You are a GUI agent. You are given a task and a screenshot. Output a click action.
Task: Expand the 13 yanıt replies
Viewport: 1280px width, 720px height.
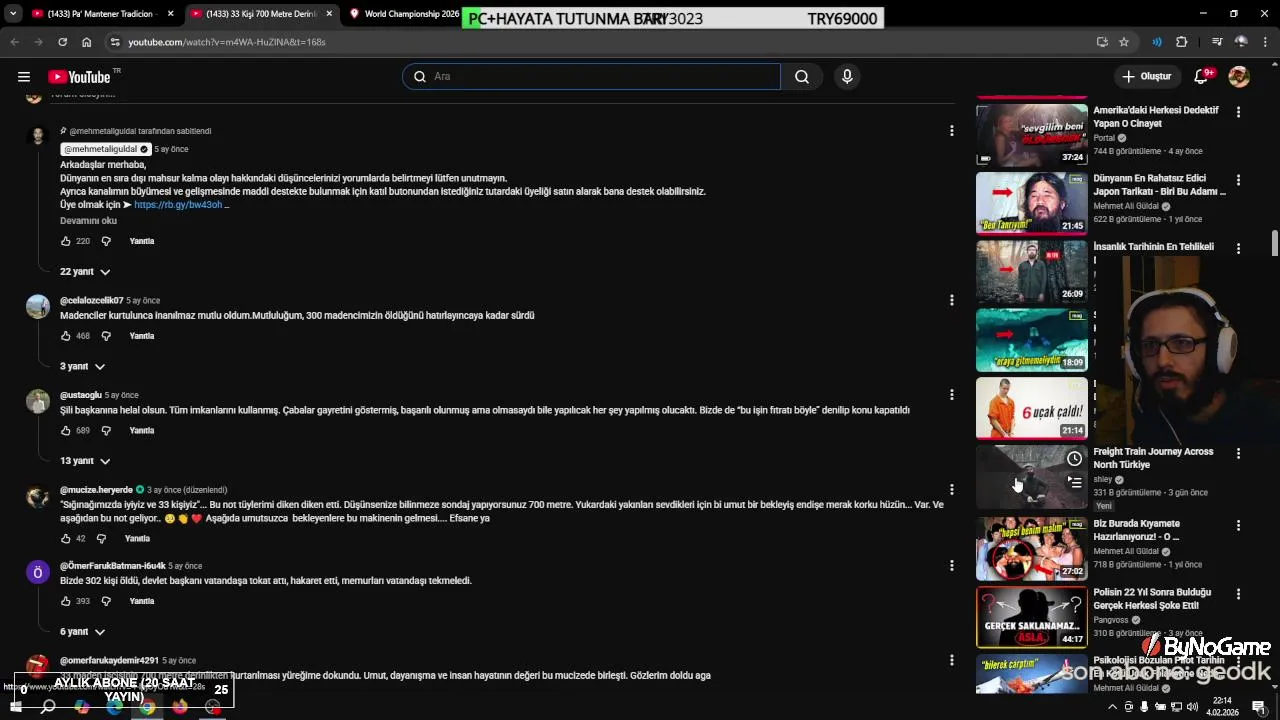85,461
